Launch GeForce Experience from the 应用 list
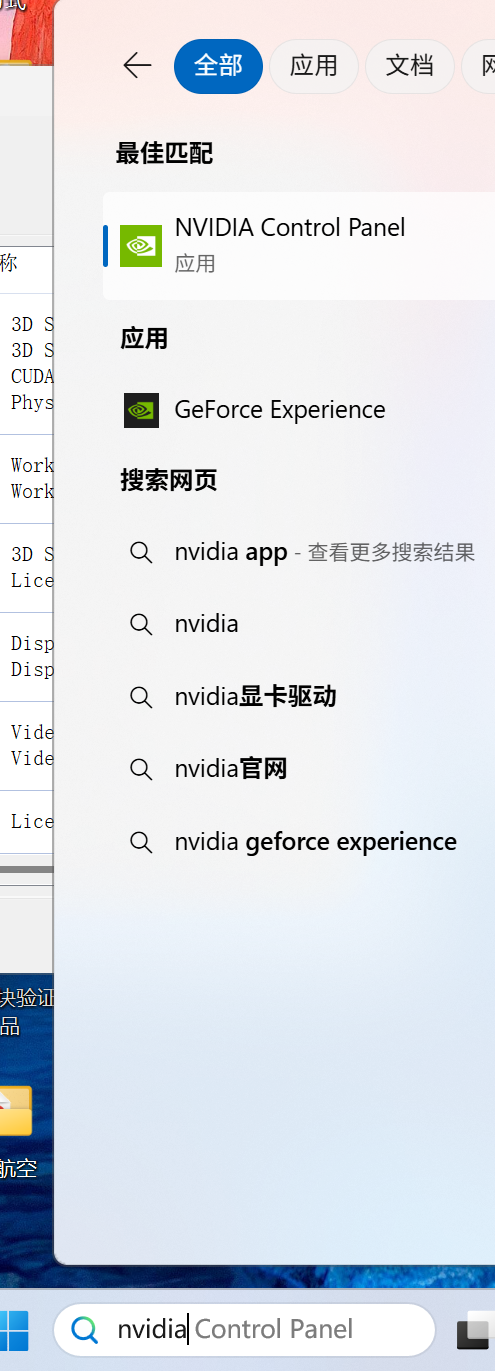This screenshot has width=495, height=1371. click(299, 410)
